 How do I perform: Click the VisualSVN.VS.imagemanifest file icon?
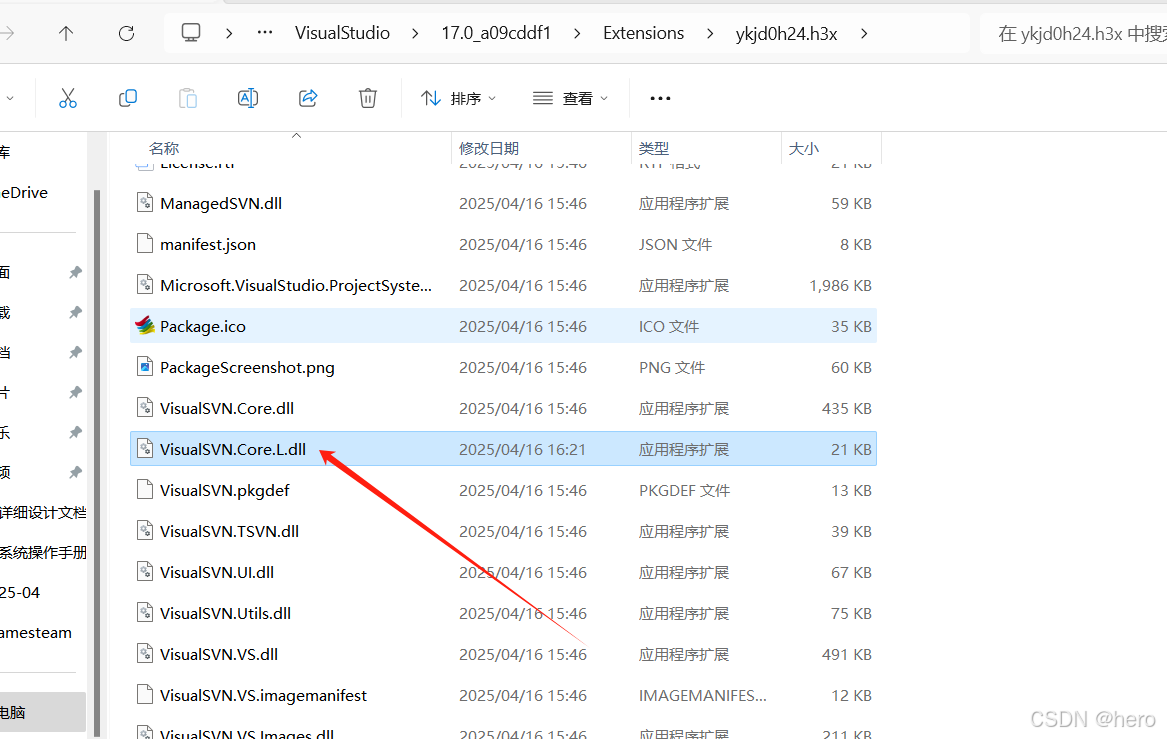[145, 694]
